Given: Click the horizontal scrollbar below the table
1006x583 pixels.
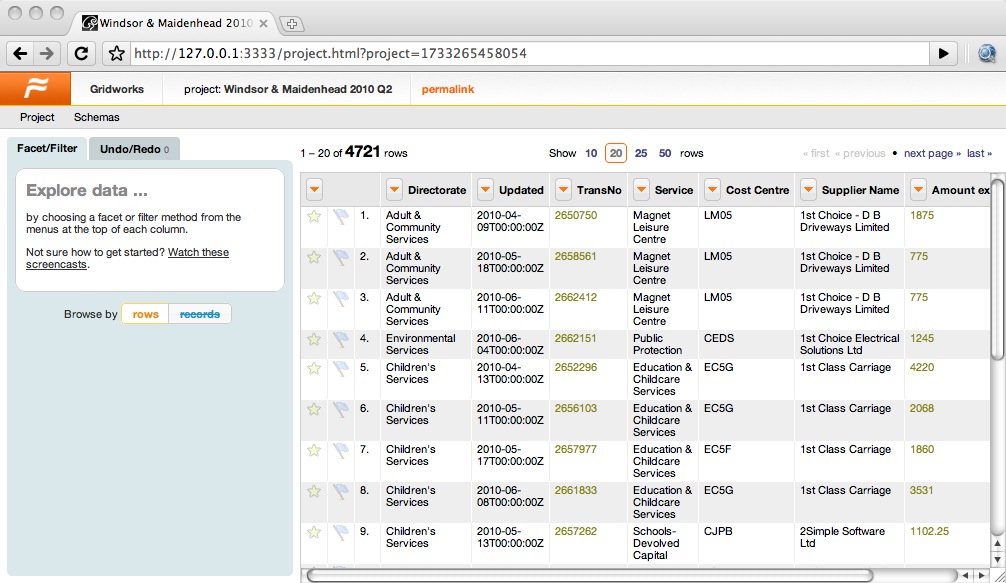Looking at the screenshot, I should 589,575.
